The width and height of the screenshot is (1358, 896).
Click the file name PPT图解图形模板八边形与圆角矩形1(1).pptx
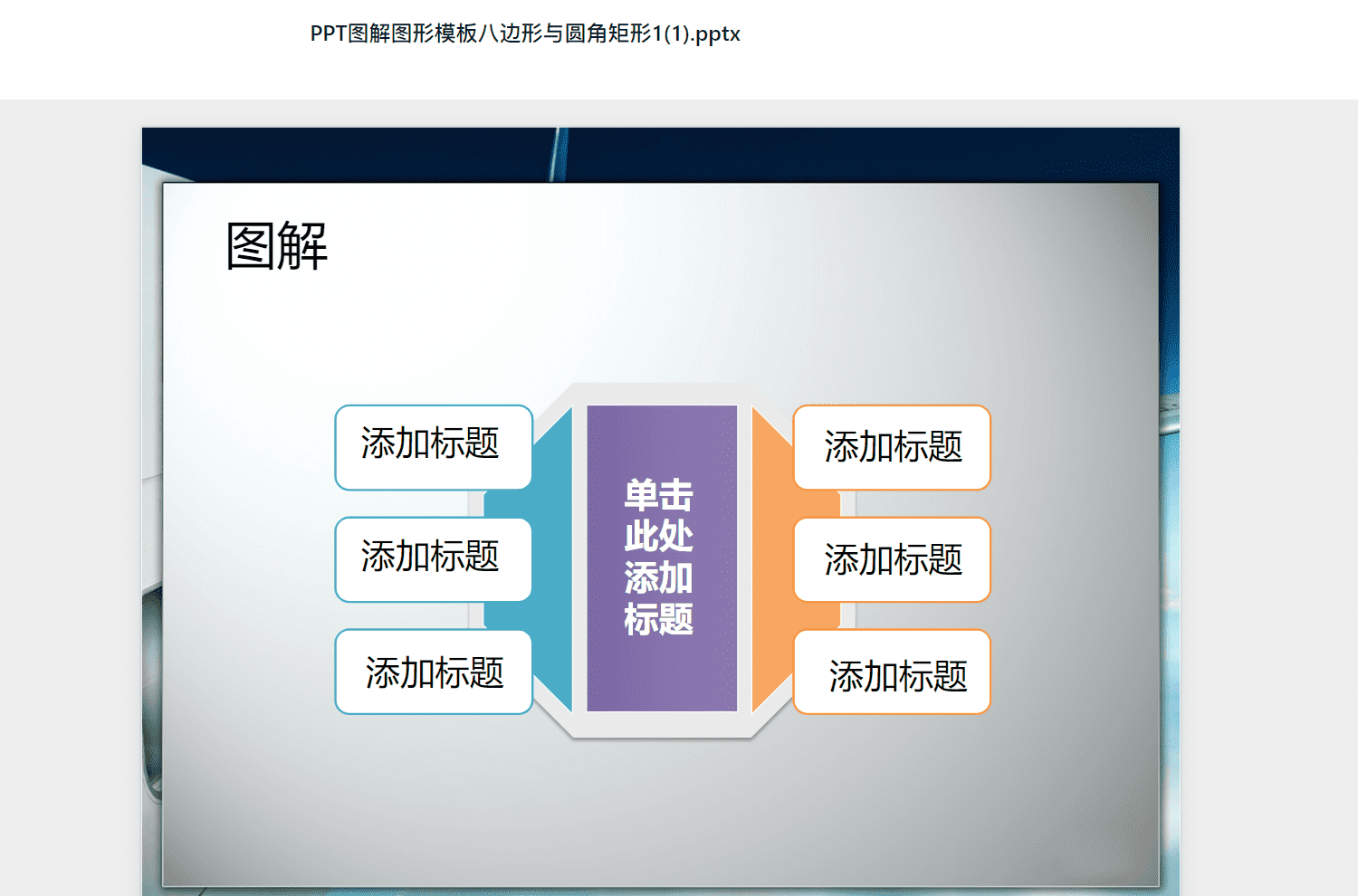(x=525, y=34)
